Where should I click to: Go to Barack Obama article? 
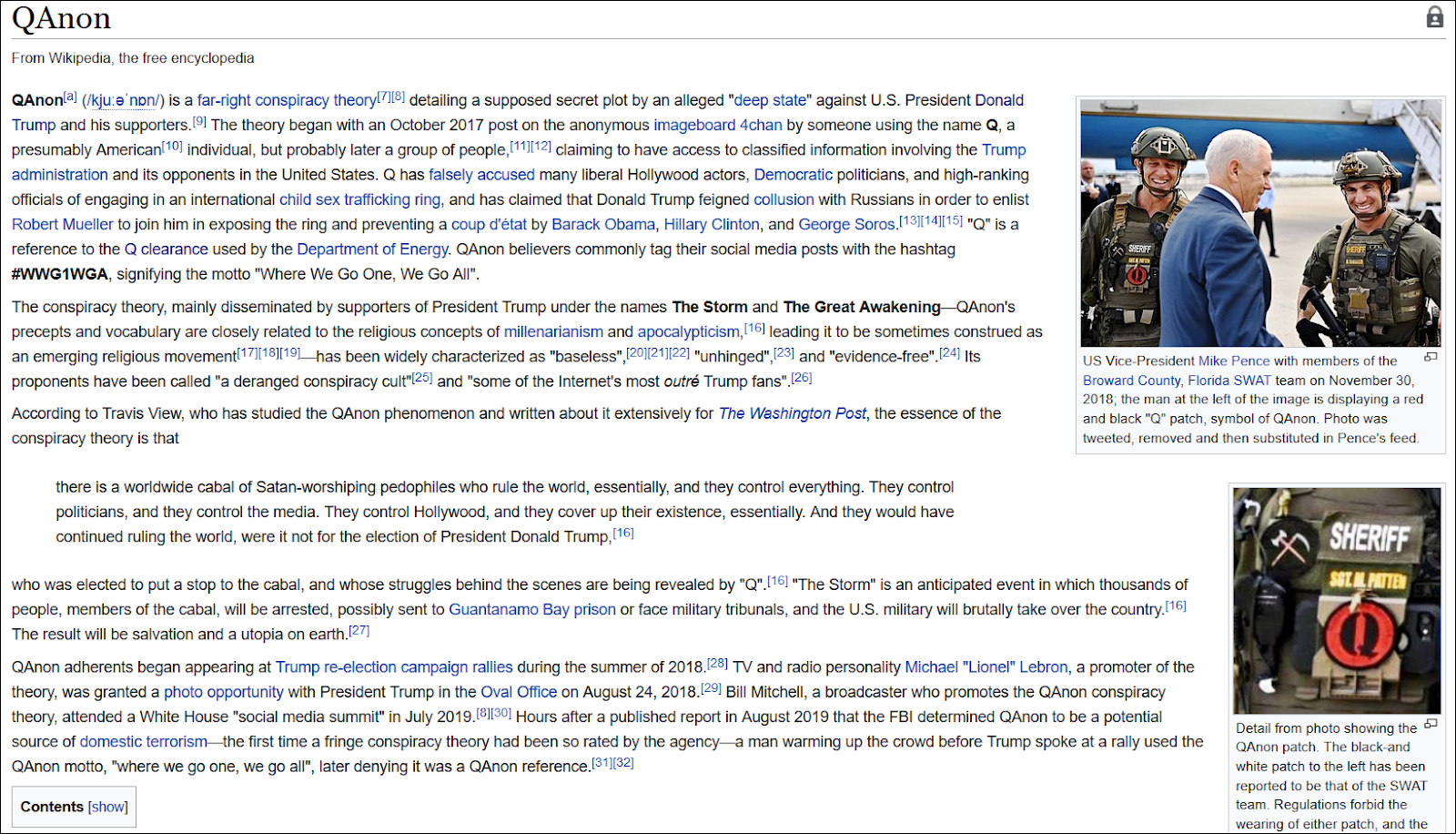(603, 224)
